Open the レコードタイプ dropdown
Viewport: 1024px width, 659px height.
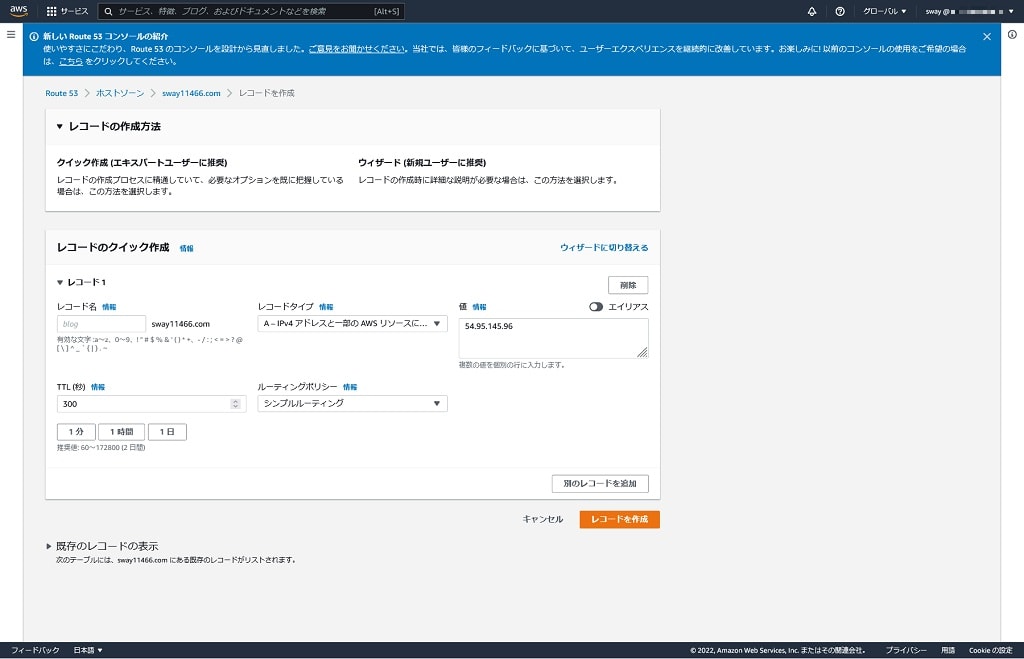353,323
